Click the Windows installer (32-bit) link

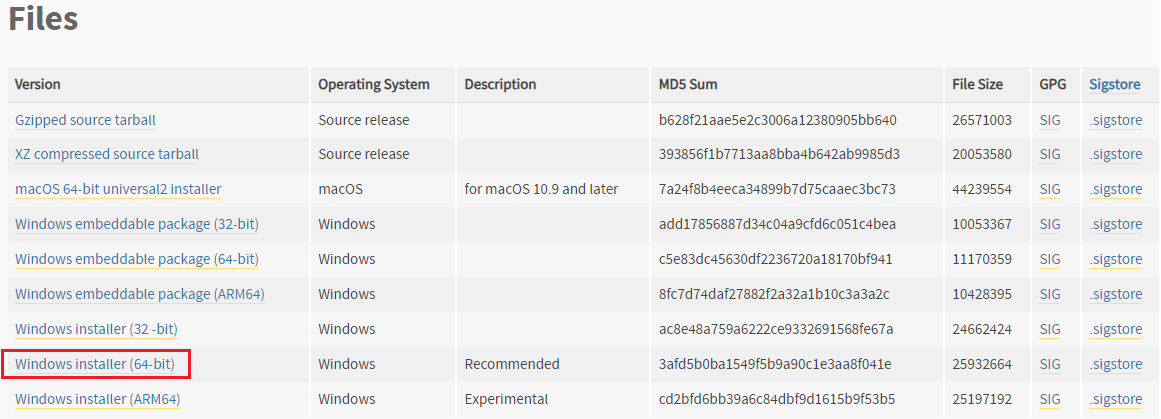[x=96, y=329]
